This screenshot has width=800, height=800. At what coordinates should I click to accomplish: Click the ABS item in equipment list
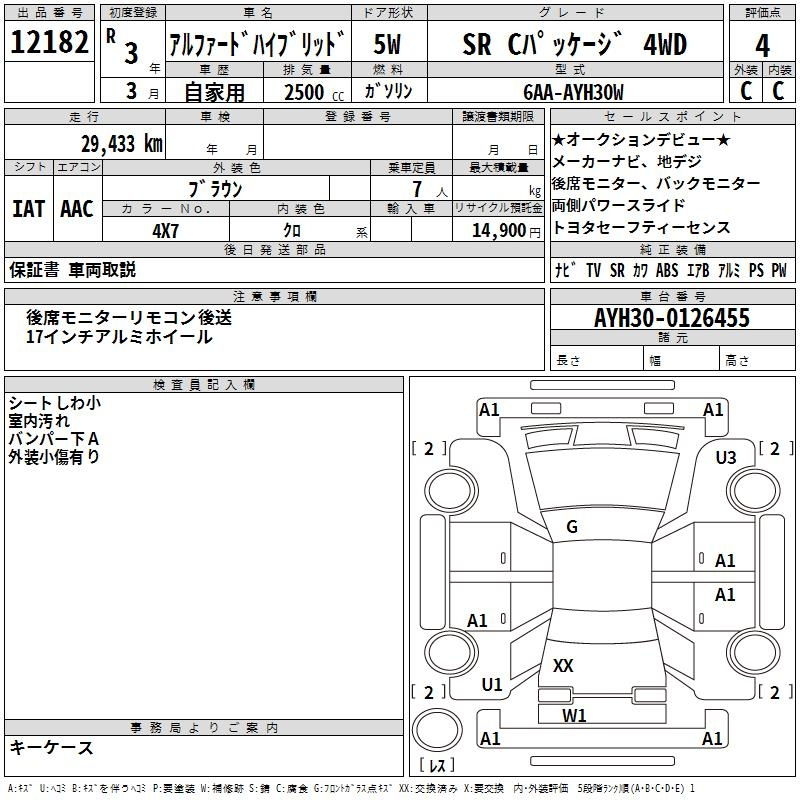pos(666,271)
